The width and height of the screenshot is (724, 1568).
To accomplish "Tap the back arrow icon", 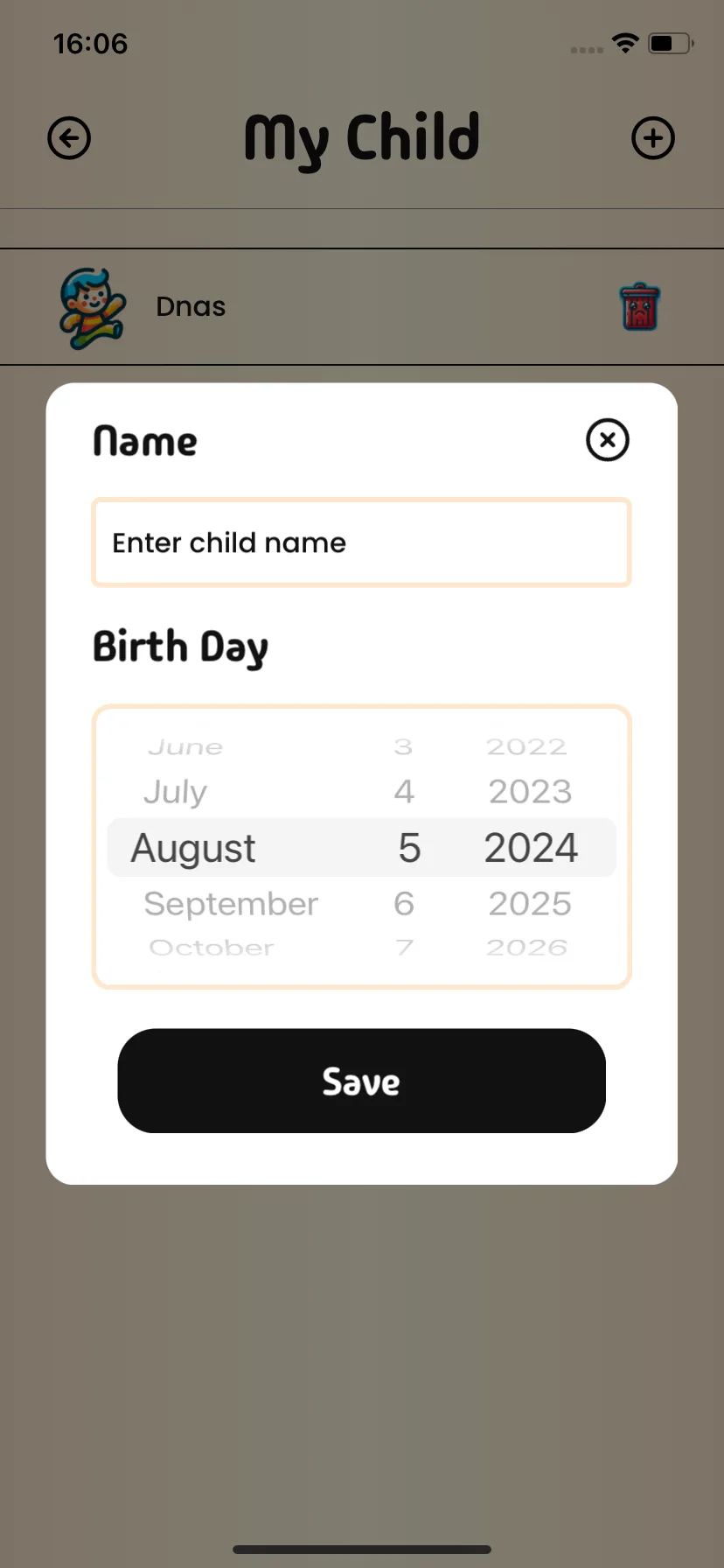I will coord(69,138).
